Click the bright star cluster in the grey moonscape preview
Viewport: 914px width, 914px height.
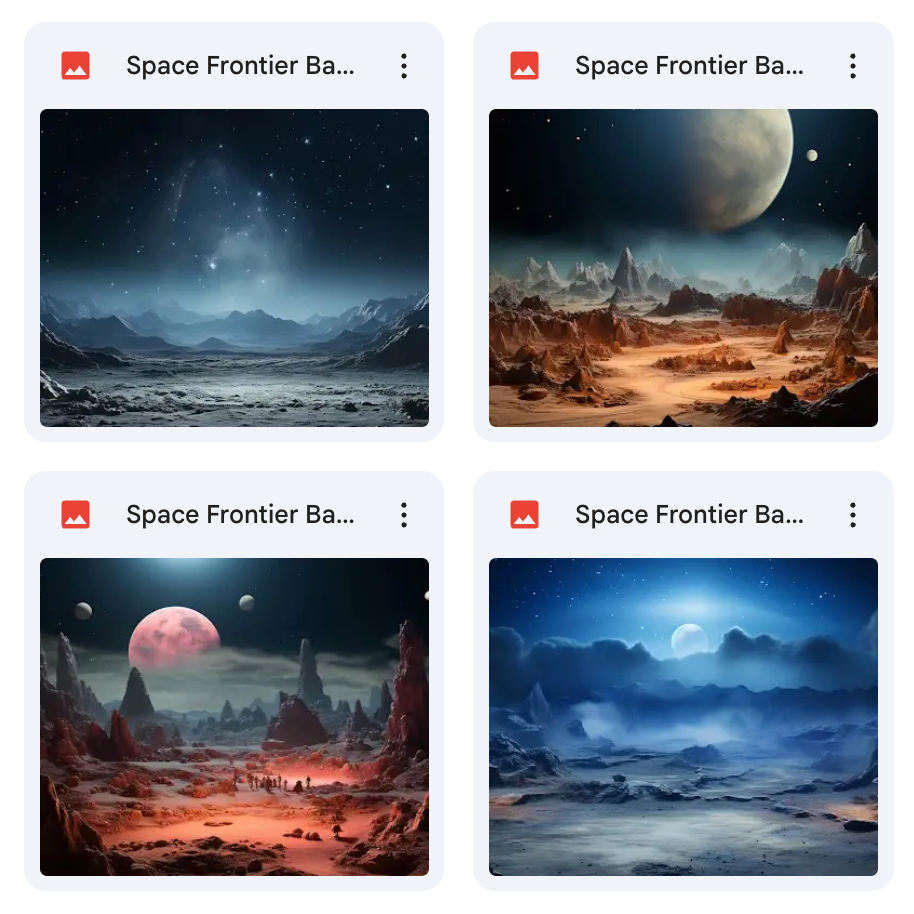(213, 265)
